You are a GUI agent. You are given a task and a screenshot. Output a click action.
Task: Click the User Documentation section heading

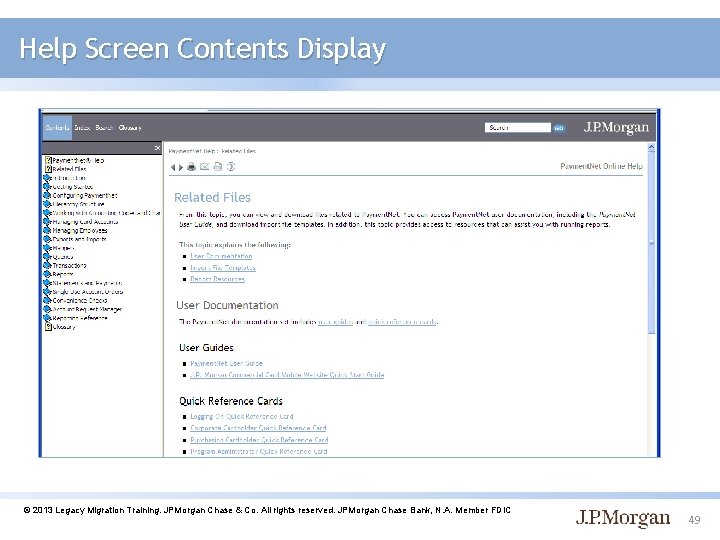[x=227, y=305]
